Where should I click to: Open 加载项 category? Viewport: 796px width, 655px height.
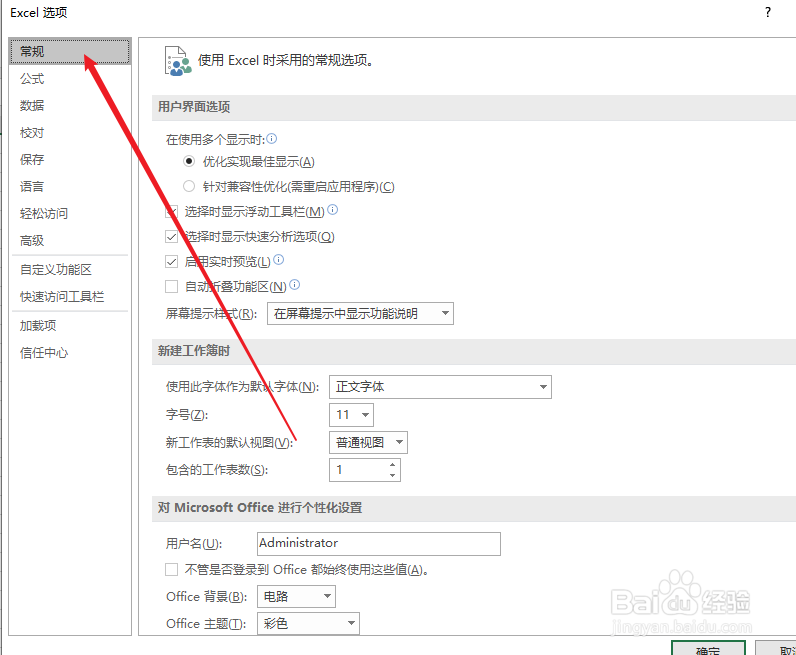pyautogui.click(x=70, y=325)
